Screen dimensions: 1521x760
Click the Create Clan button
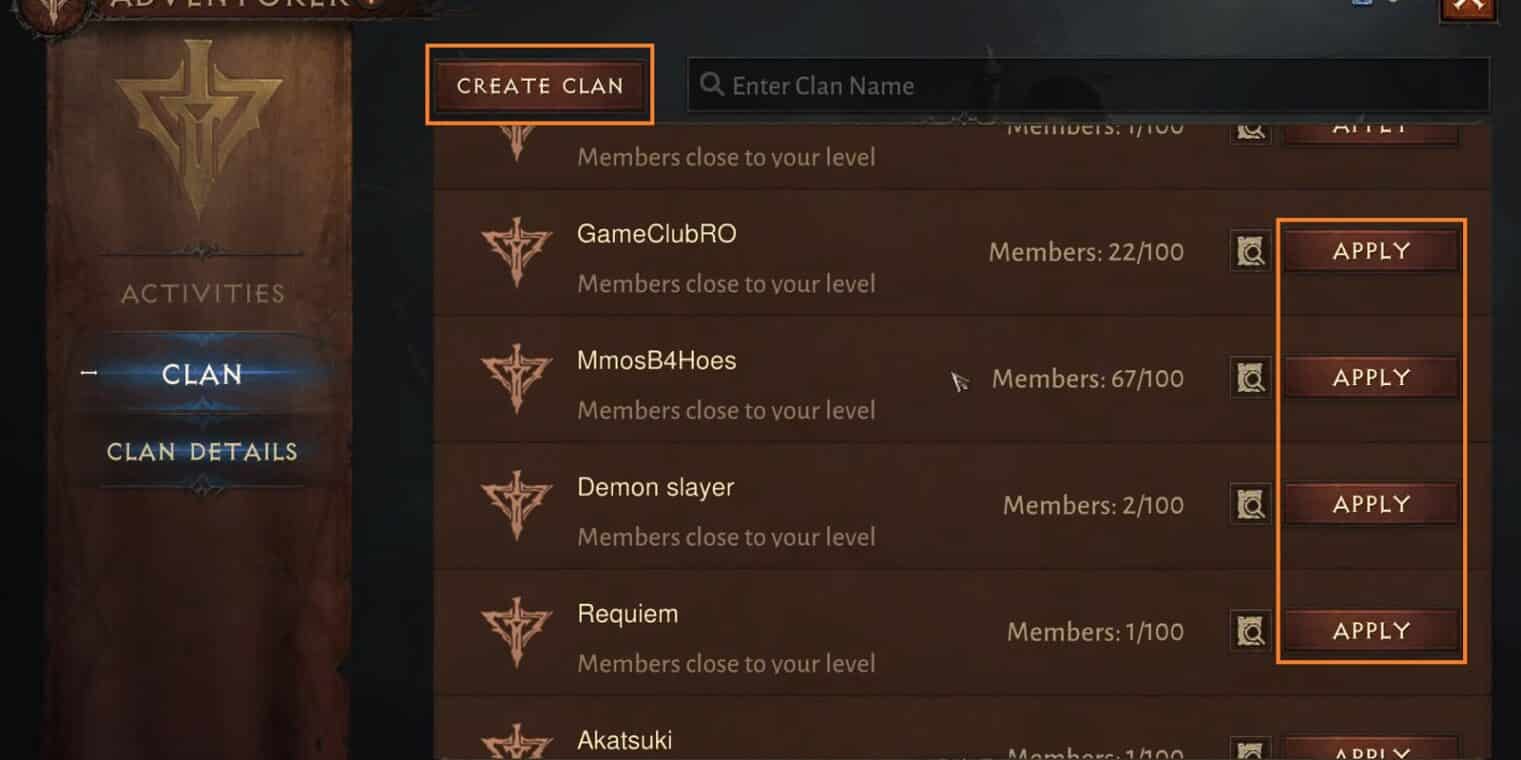[x=540, y=86]
